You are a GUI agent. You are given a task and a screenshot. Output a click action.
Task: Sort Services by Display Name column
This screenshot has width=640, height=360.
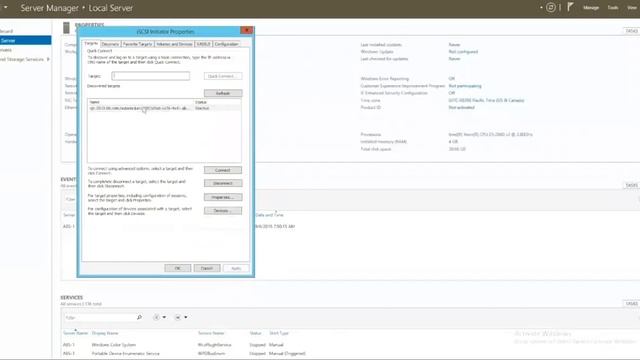click(105, 333)
